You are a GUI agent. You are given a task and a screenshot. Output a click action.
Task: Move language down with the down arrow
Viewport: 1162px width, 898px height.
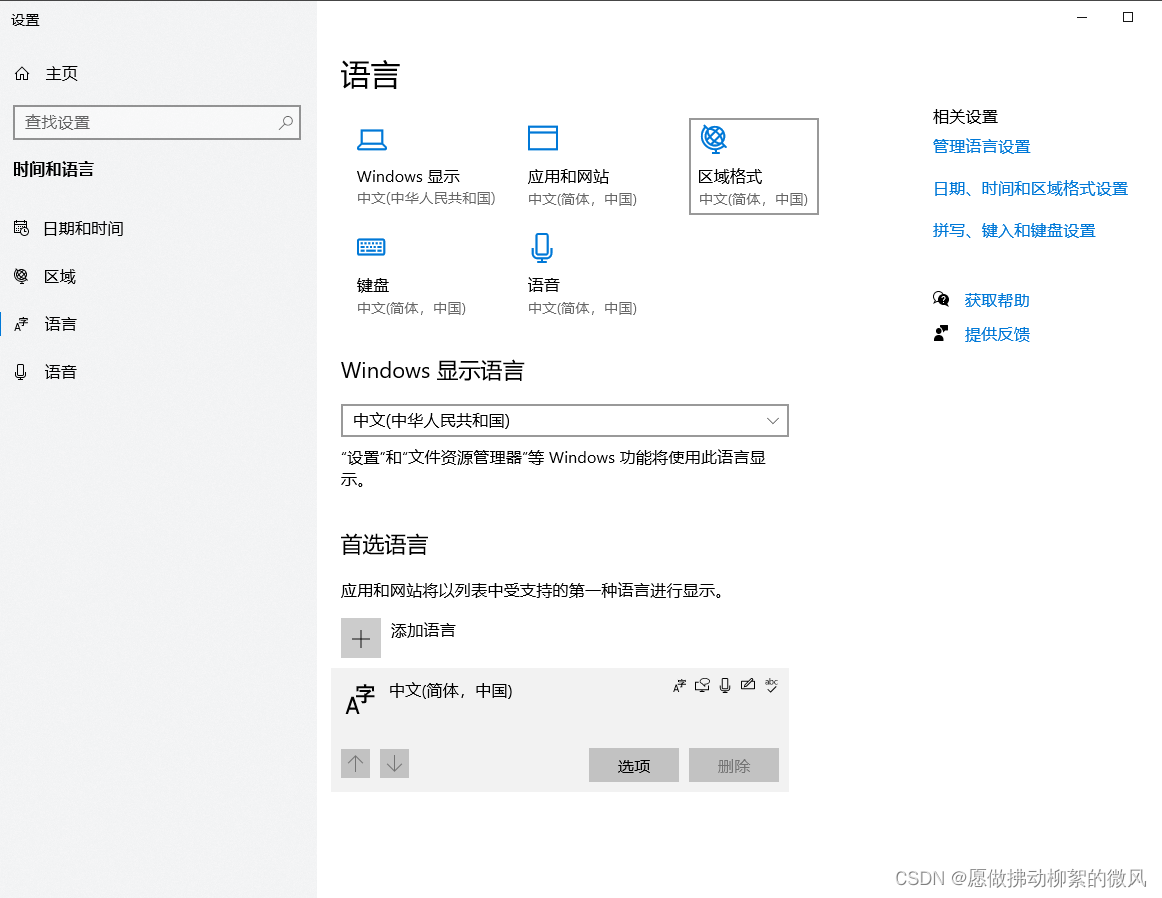tap(394, 763)
